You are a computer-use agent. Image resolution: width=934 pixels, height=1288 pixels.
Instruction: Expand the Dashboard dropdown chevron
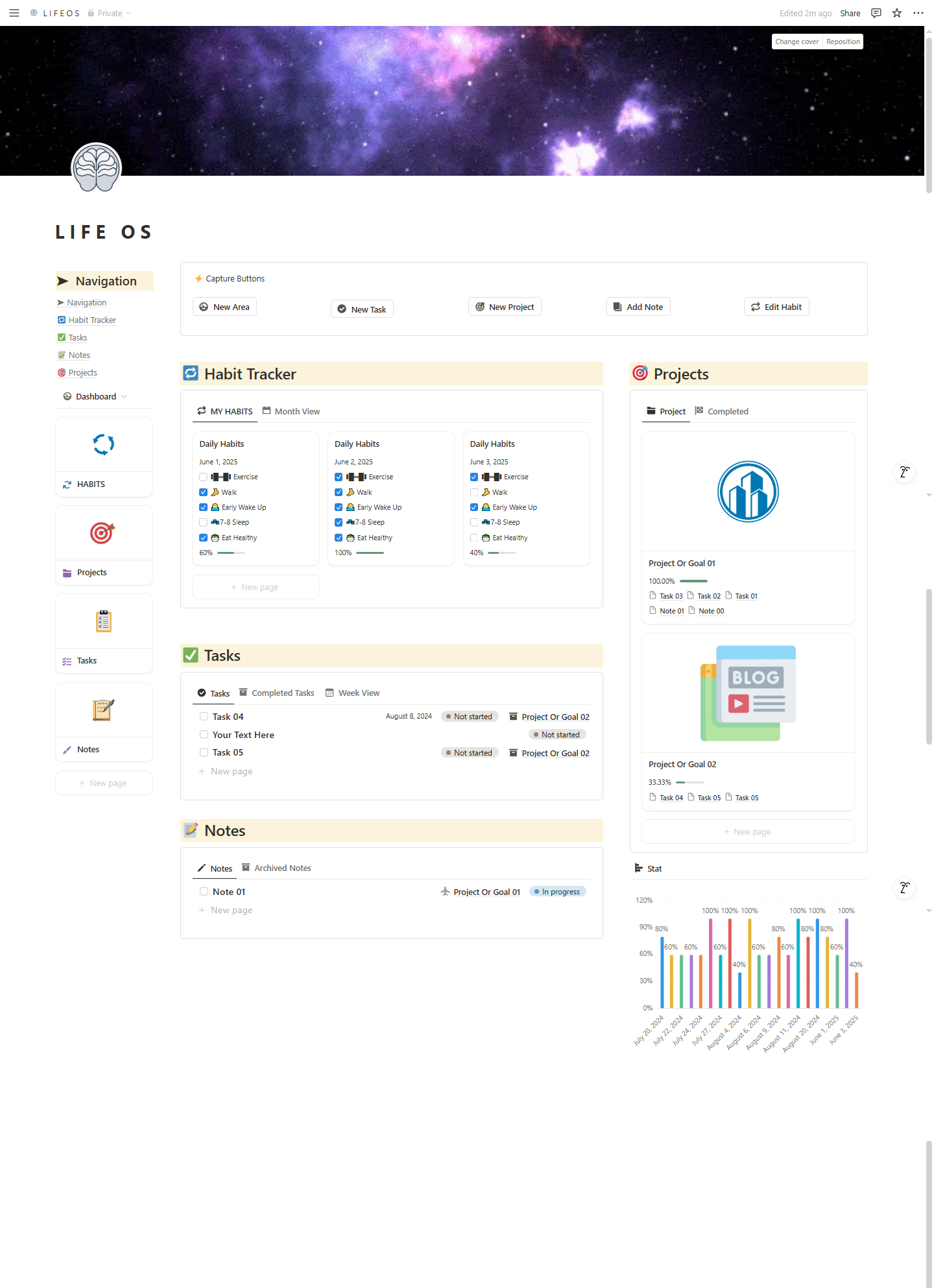124,397
